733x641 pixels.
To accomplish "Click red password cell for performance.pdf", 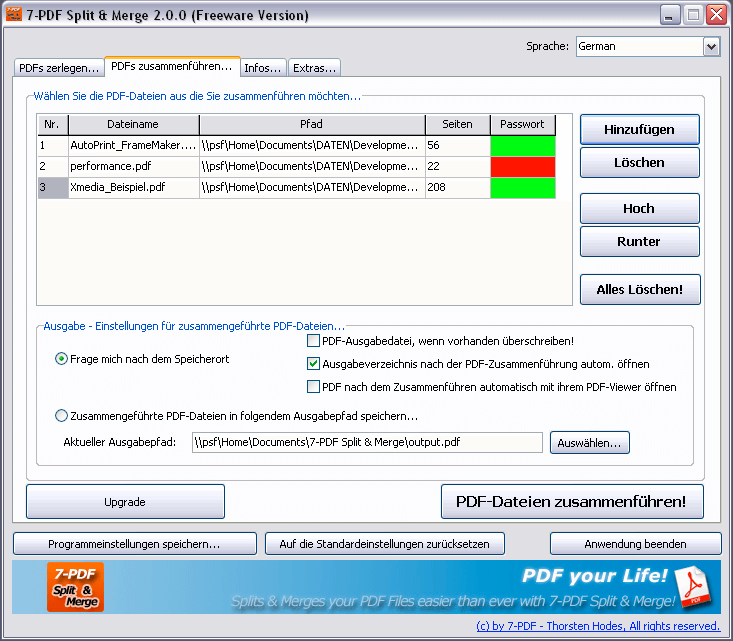I will coord(522,167).
